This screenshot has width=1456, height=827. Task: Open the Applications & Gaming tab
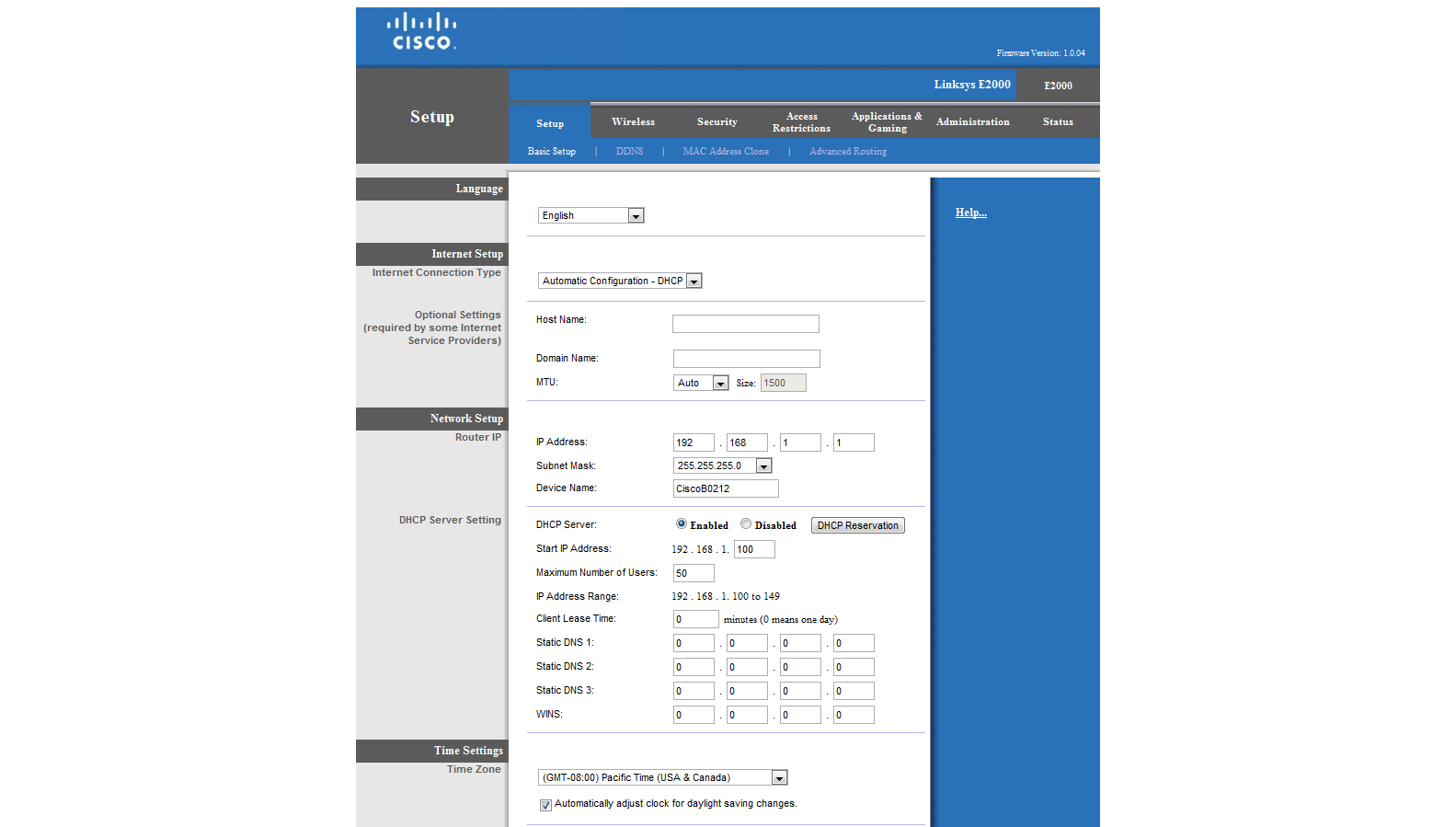887,122
